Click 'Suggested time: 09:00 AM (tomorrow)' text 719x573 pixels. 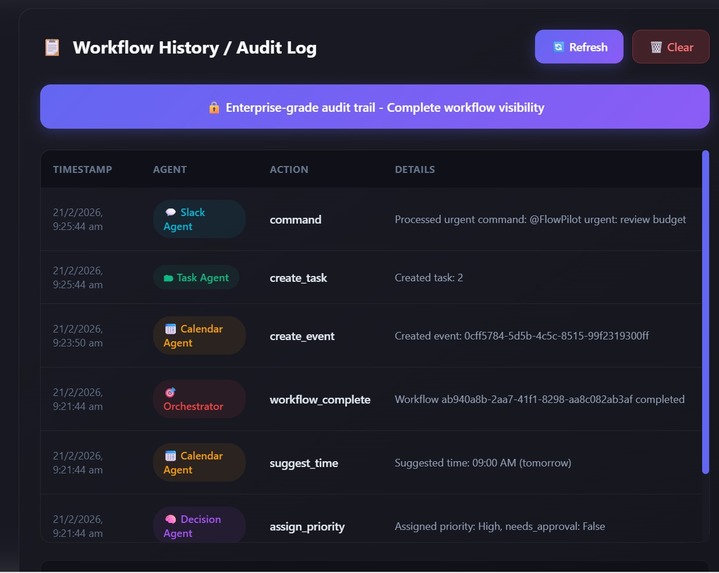click(483, 463)
